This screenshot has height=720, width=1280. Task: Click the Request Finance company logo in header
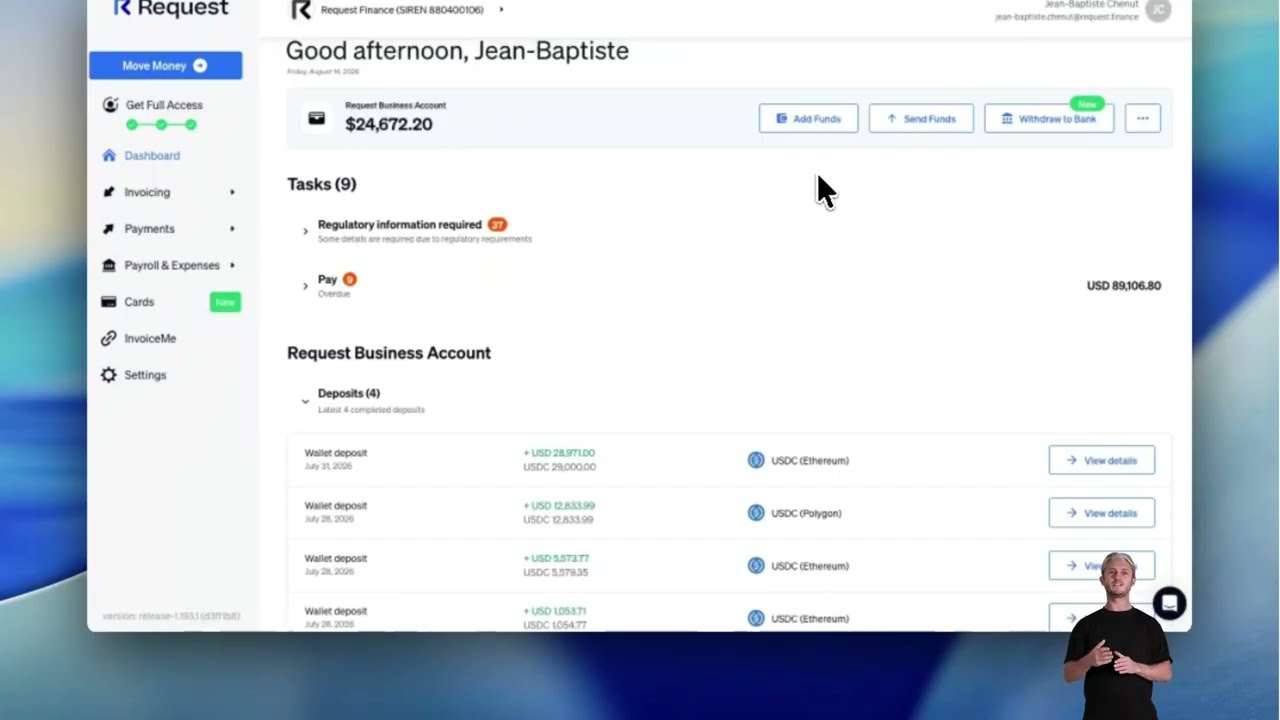300,10
